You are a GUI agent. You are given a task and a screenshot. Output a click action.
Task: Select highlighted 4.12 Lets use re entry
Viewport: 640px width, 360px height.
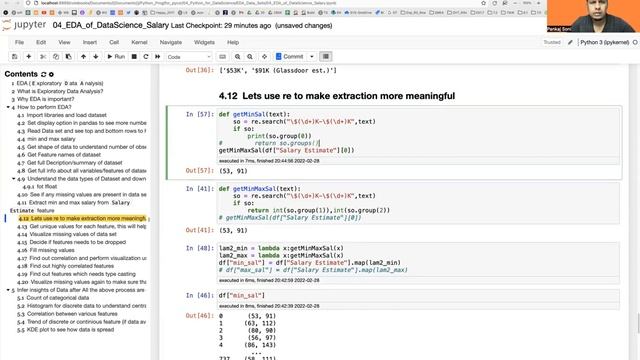(82, 218)
